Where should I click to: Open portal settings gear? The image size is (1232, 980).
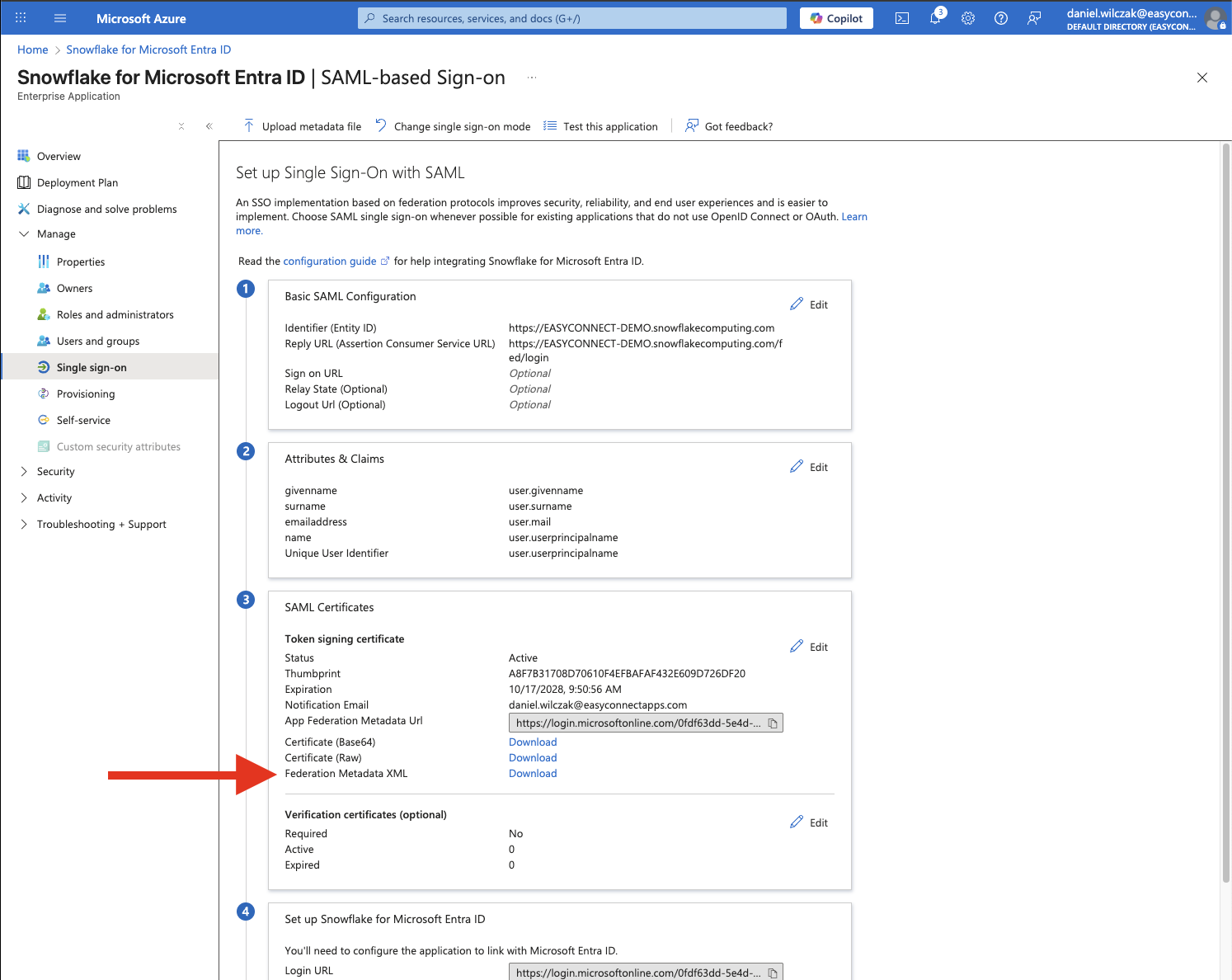pyautogui.click(x=968, y=18)
